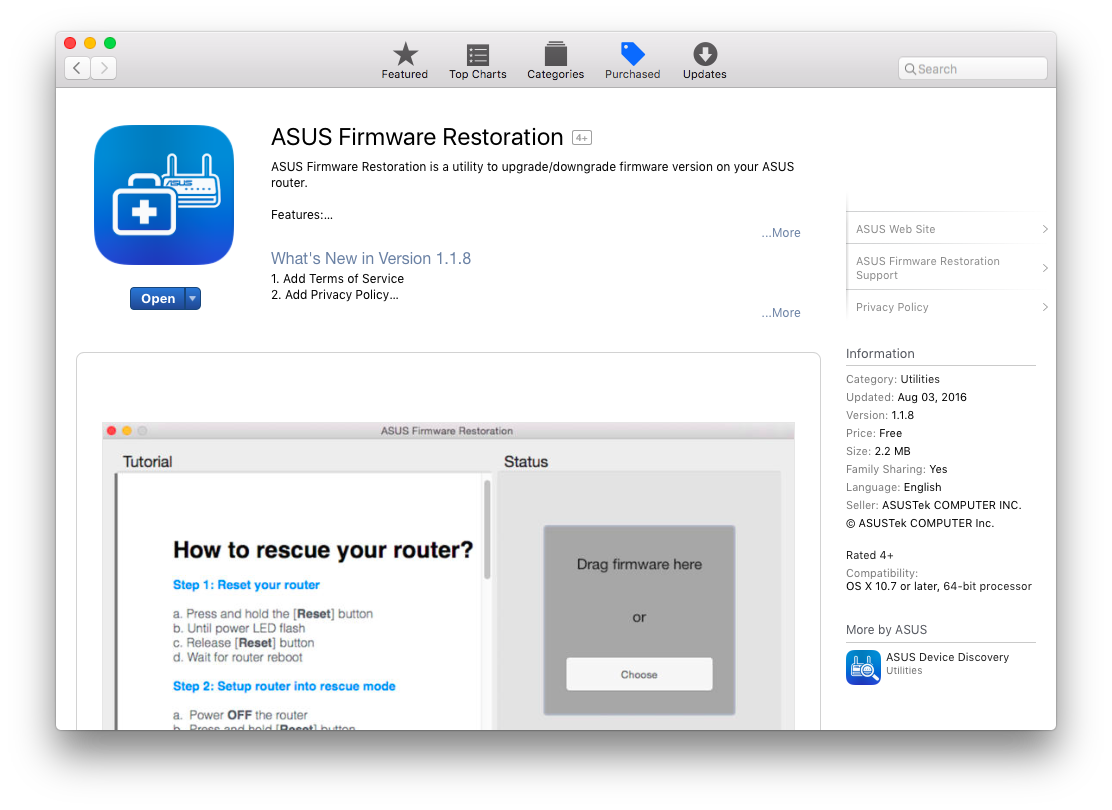Click the app screenshot preview
1112x810 pixels.
coord(448,576)
